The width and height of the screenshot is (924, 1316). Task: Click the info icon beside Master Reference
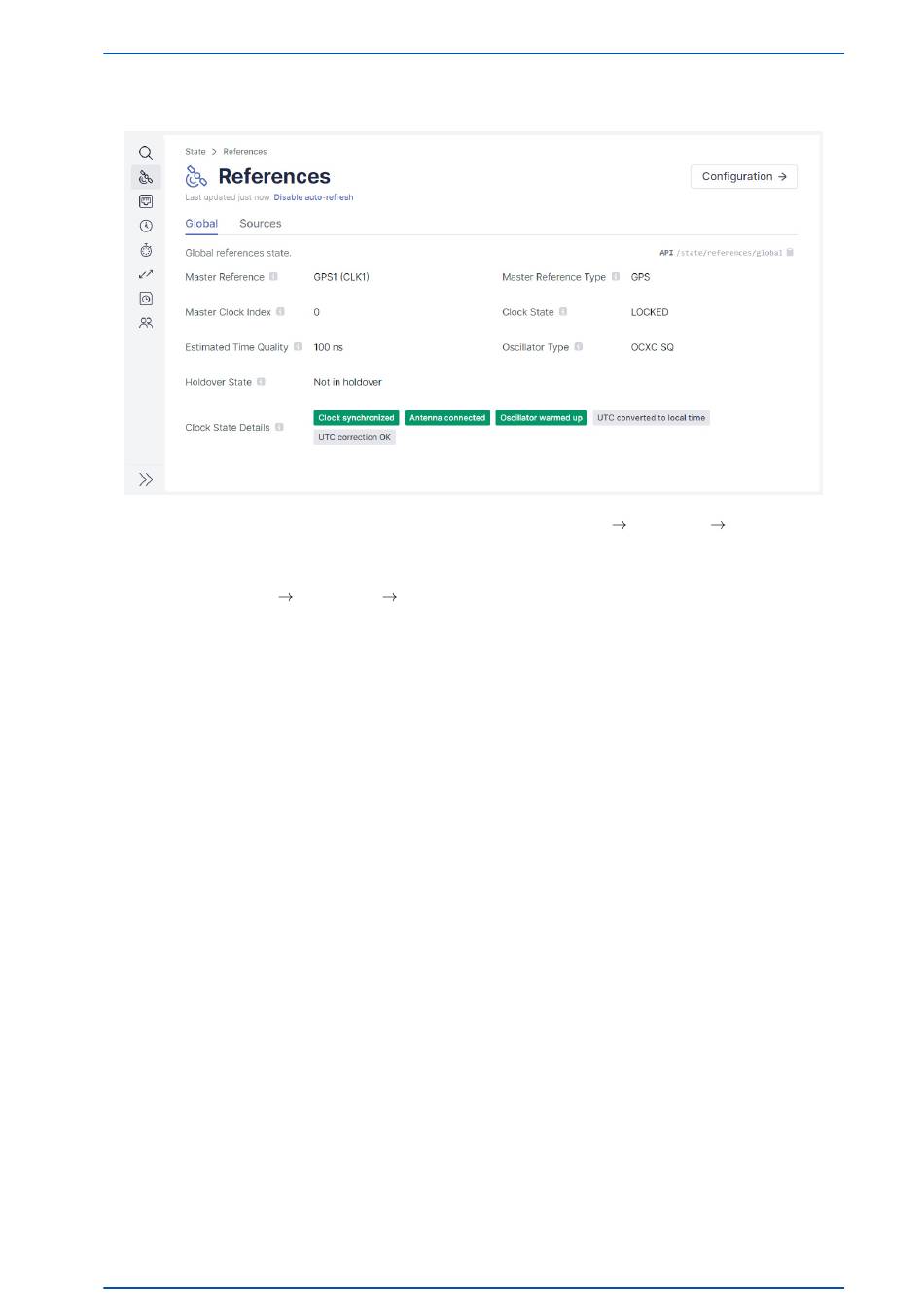coord(273,277)
